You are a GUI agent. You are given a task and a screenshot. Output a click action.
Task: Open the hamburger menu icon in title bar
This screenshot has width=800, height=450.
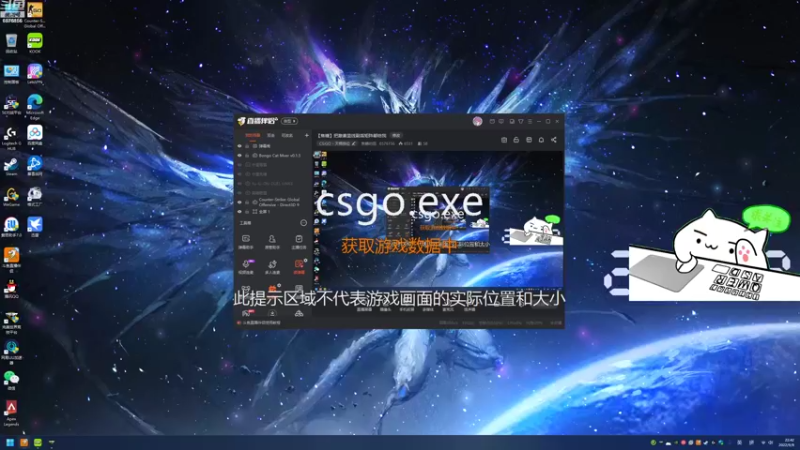click(x=530, y=121)
